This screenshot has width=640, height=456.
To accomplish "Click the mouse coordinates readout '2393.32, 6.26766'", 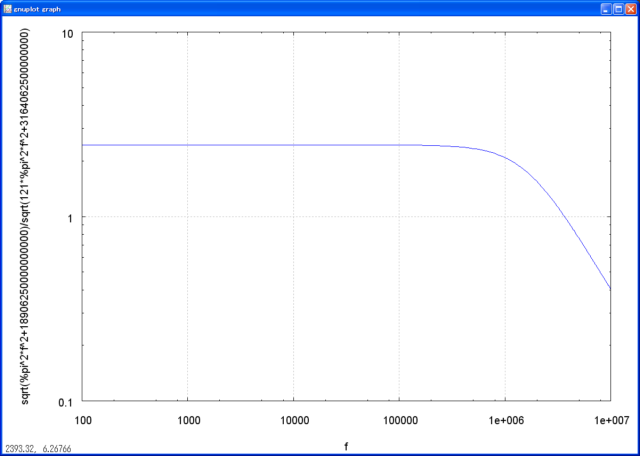I will [x=38, y=449].
